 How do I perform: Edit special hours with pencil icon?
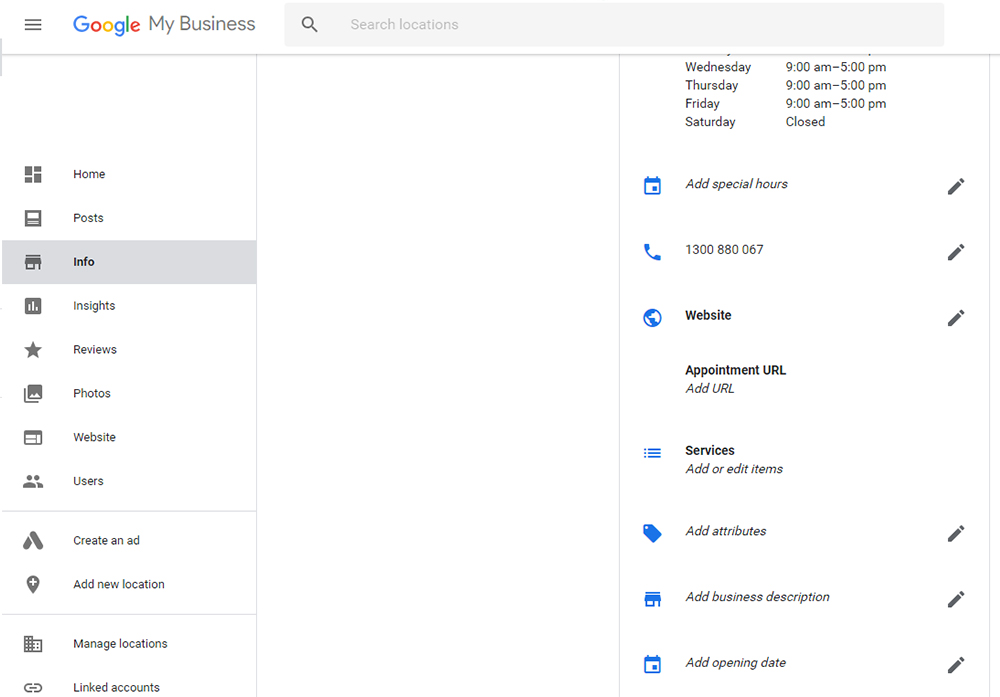[x=955, y=186]
